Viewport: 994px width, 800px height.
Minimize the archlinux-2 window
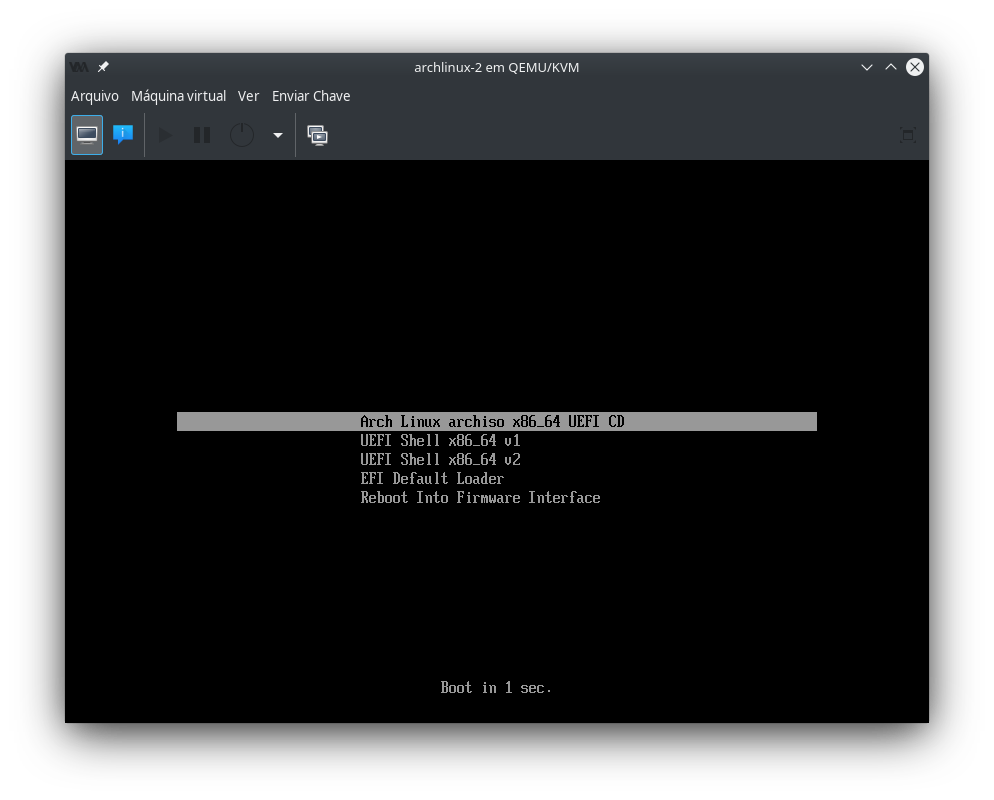click(x=867, y=67)
